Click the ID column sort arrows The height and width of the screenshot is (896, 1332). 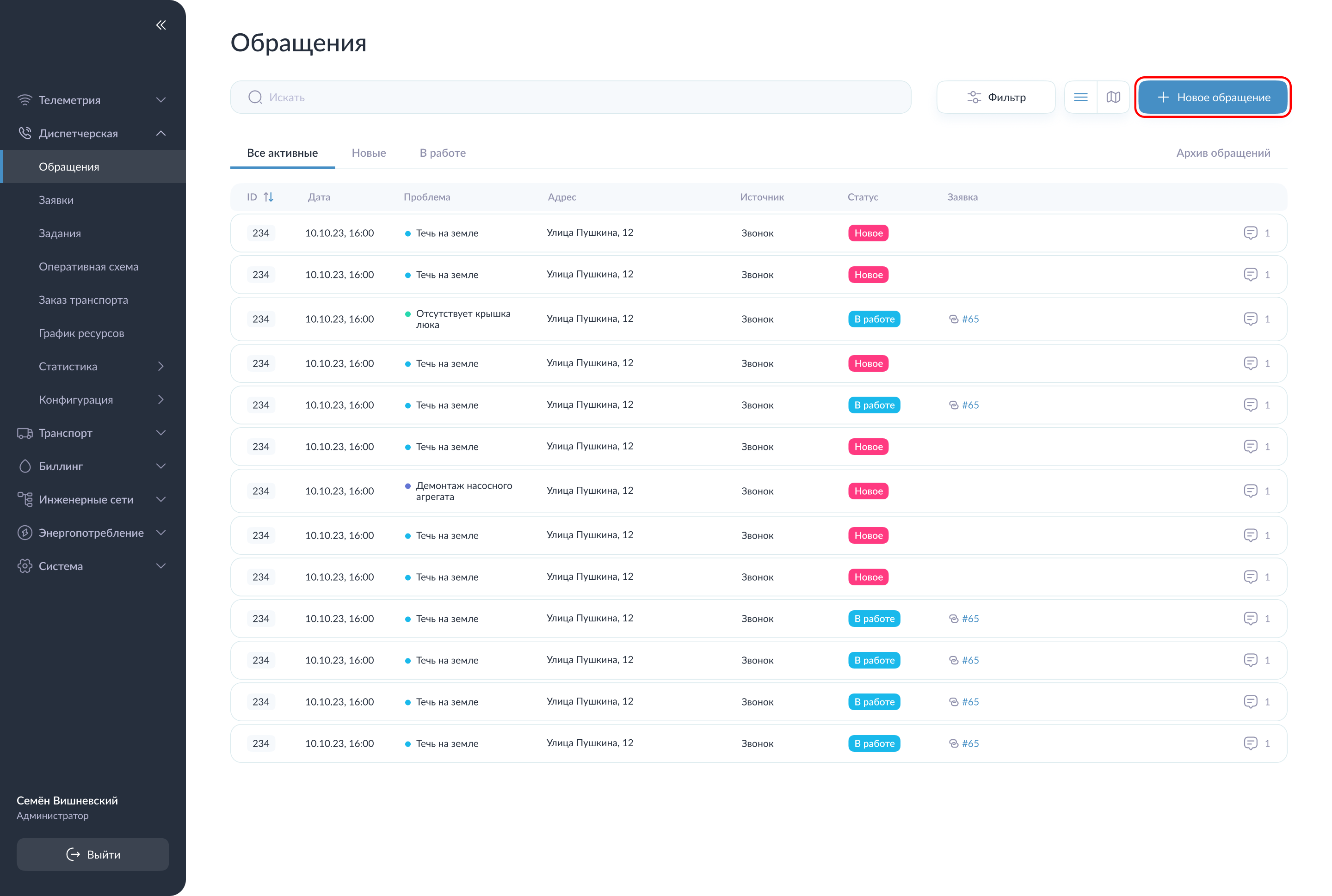[x=268, y=197]
